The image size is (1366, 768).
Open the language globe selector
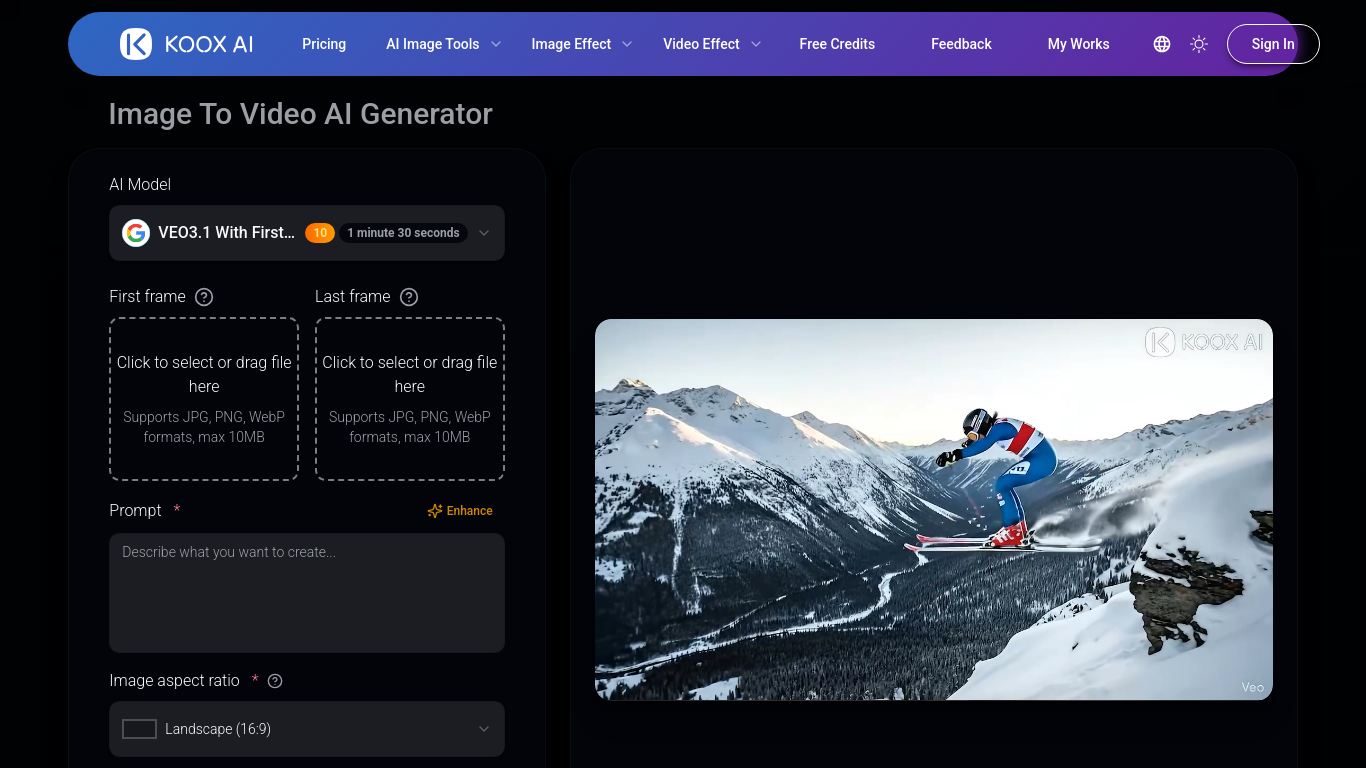(1161, 44)
